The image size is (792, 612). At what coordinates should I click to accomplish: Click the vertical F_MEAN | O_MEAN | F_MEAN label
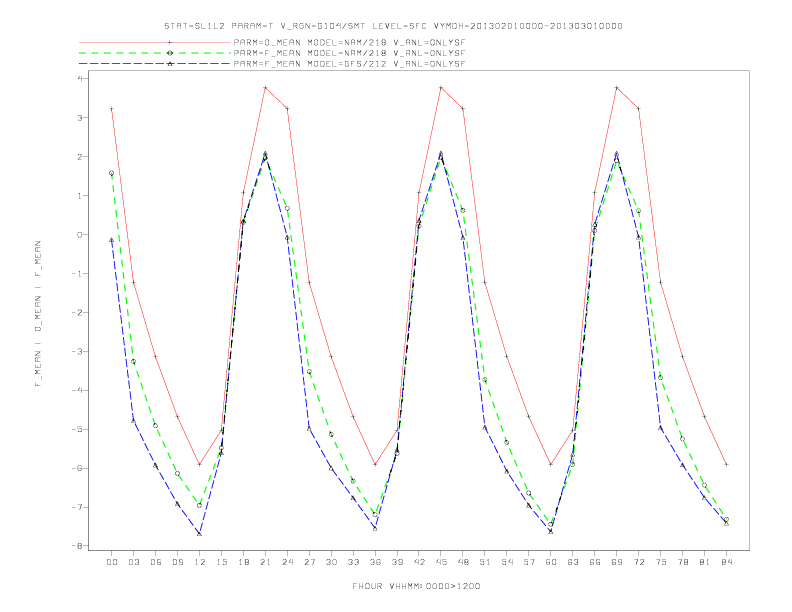38,314
